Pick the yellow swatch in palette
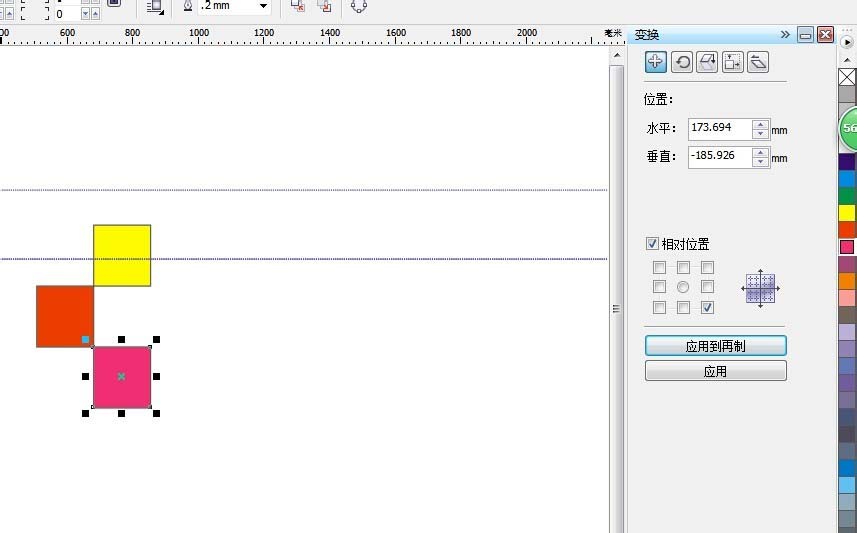Viewport: 857px width, 533px height. (847, 213)
